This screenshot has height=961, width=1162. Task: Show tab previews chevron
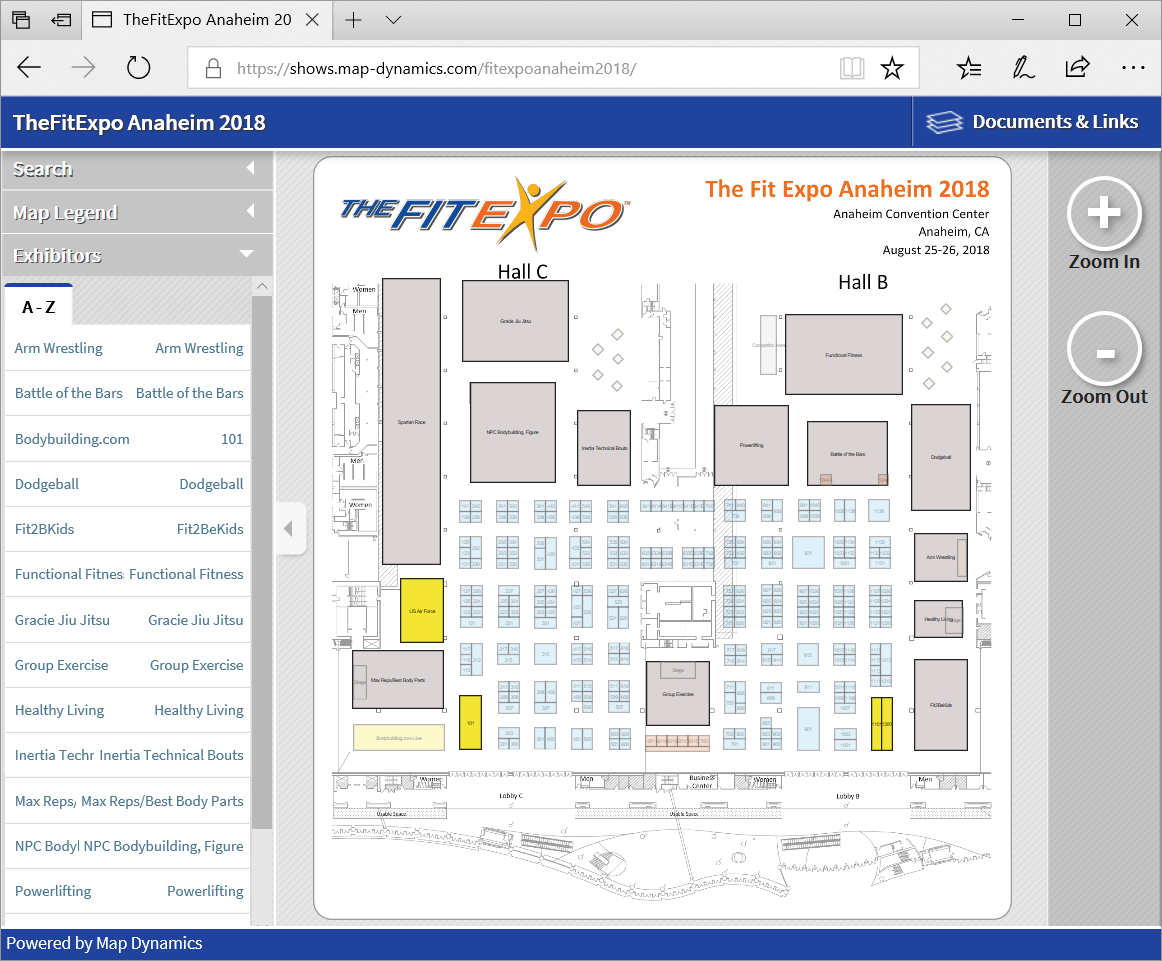[394, 20]
